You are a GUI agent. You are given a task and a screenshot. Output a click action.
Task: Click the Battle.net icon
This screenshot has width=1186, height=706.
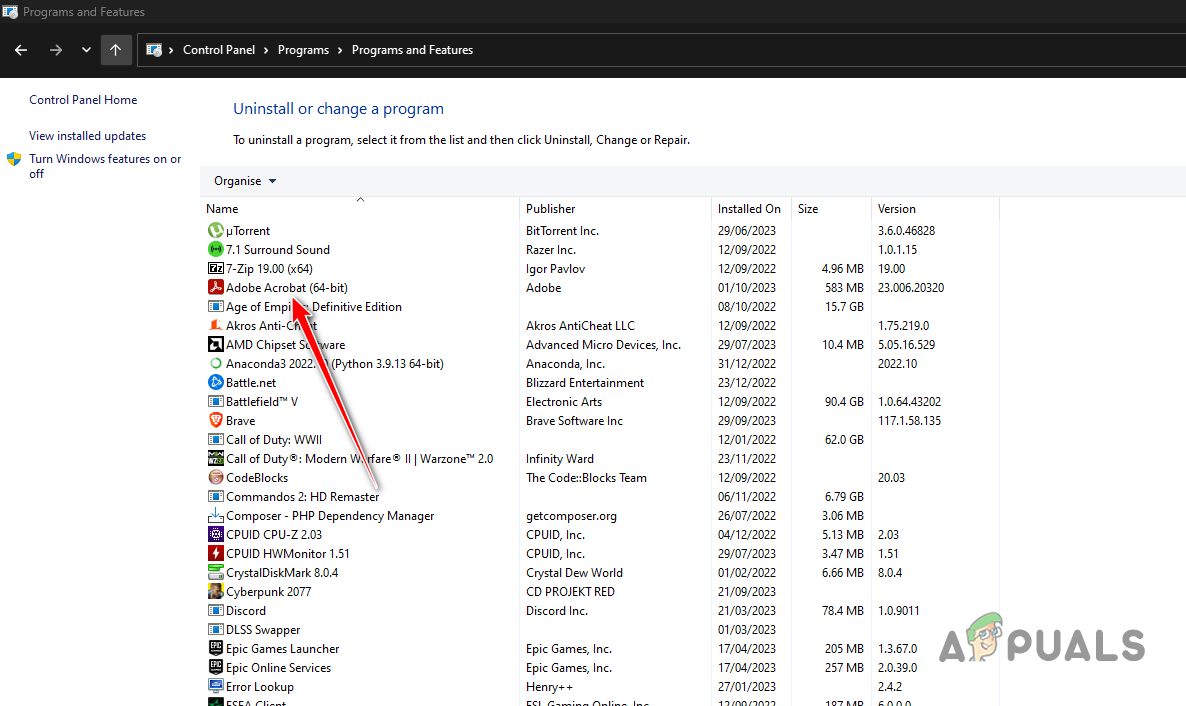[x=216, y=382]
